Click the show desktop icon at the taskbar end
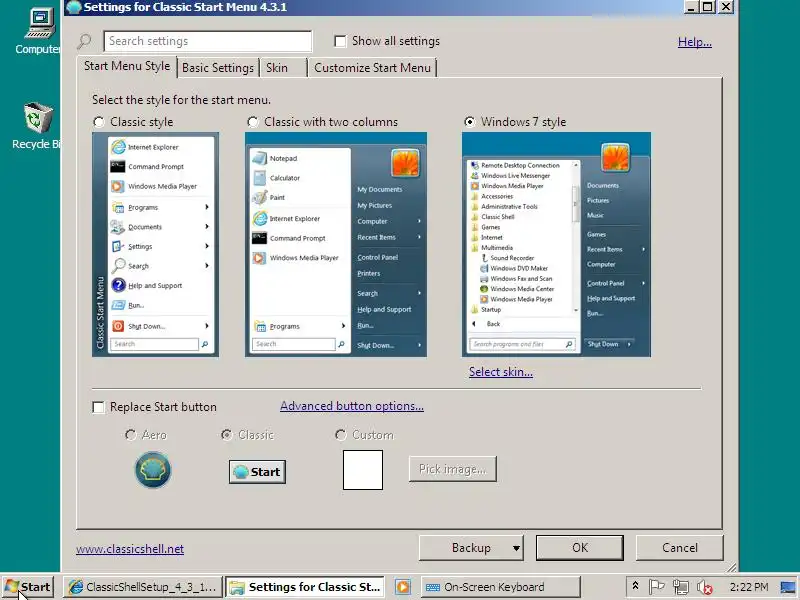 tap(788, 587)
